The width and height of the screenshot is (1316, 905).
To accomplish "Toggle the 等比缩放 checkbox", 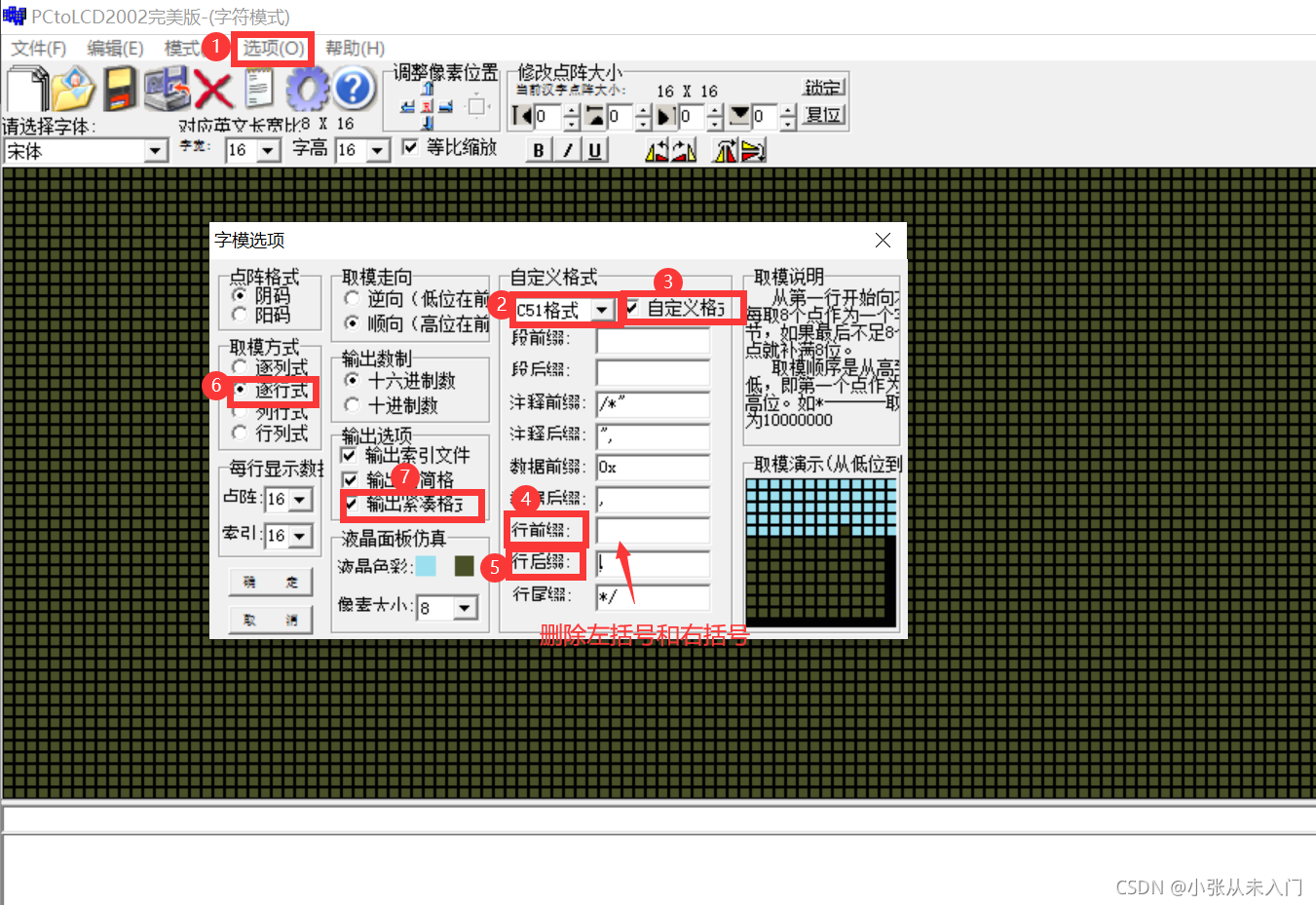I will pos(411,148).
